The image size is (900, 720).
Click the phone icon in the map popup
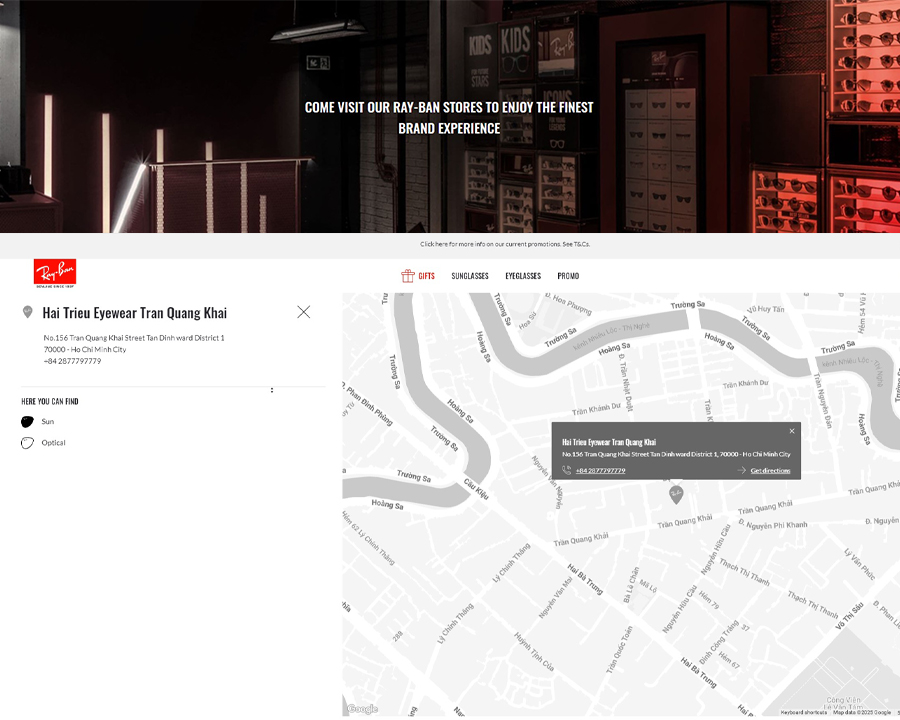[566, 469]
